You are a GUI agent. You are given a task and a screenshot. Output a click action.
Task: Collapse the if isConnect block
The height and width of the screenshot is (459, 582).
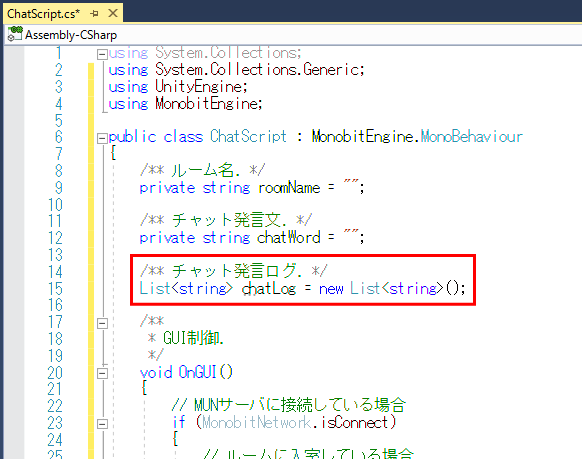coord(102,424)
